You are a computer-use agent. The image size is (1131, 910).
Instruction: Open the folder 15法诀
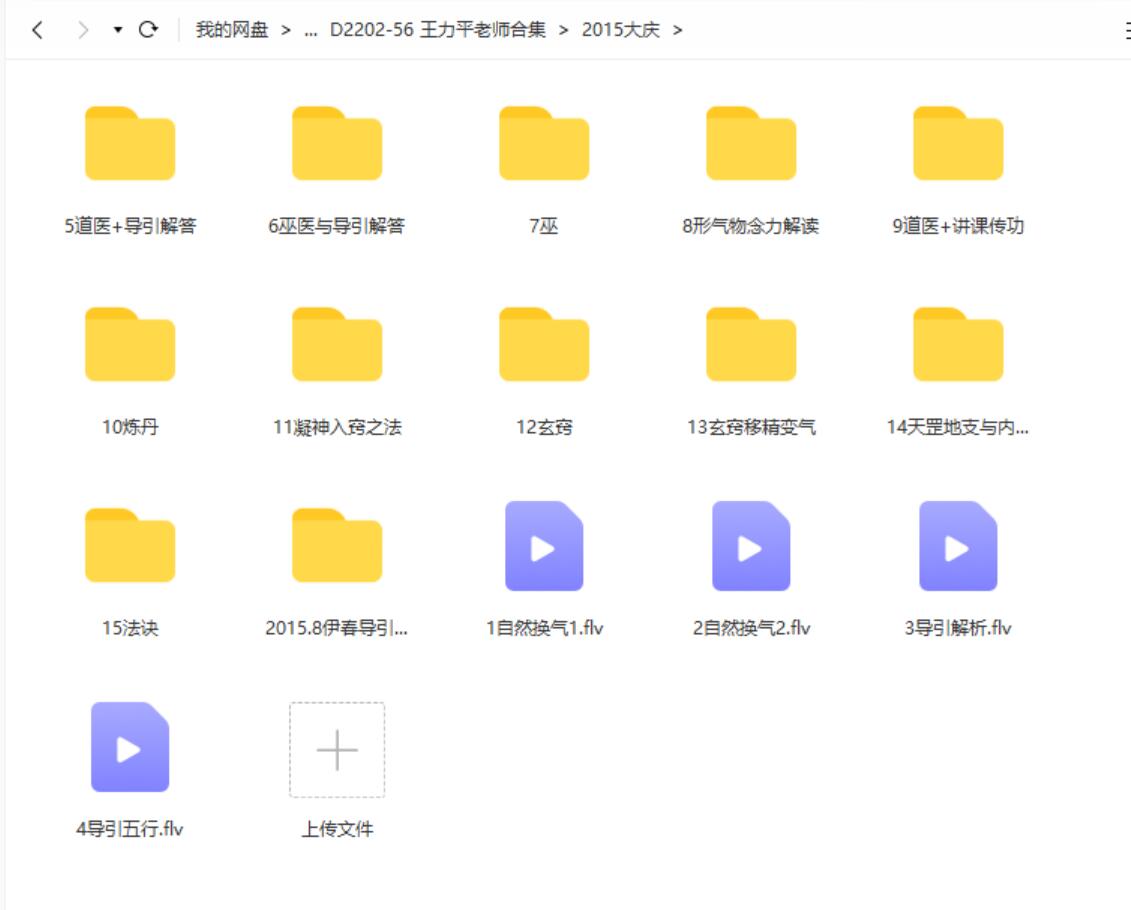(x=129, y=545)
